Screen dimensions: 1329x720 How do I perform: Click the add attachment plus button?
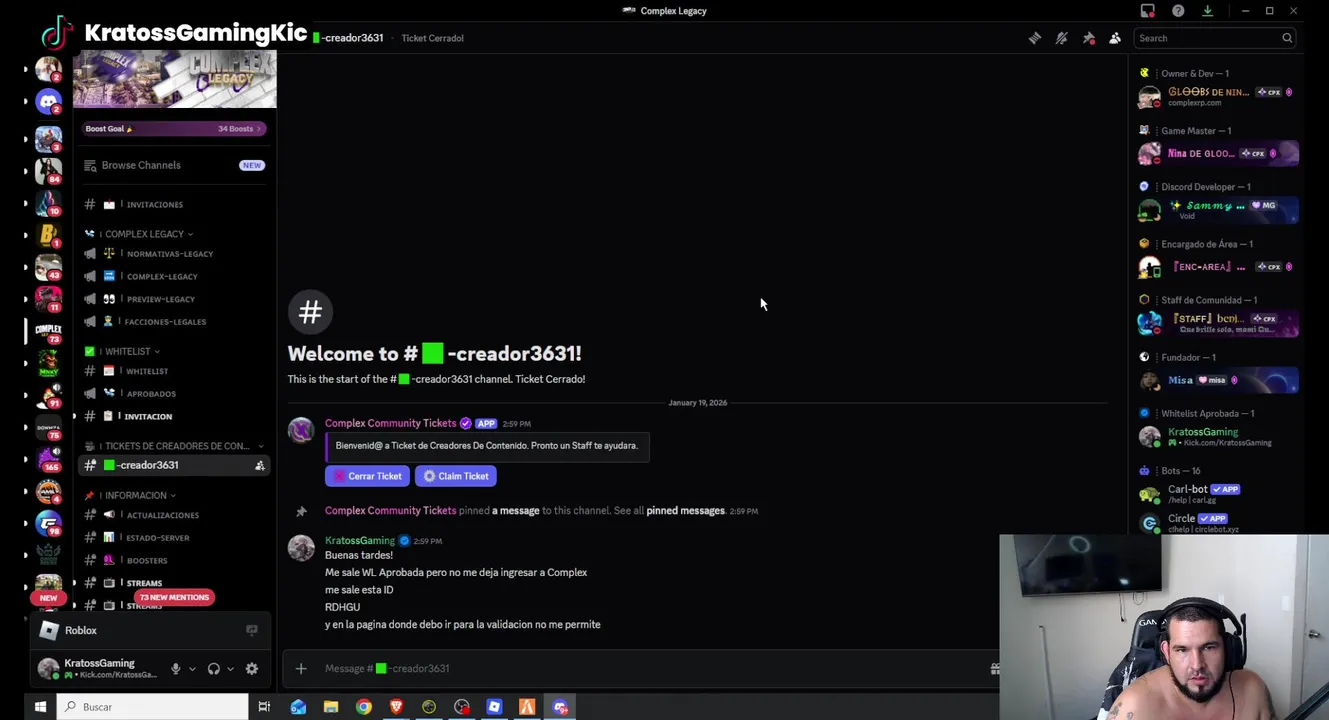point(301,668)
